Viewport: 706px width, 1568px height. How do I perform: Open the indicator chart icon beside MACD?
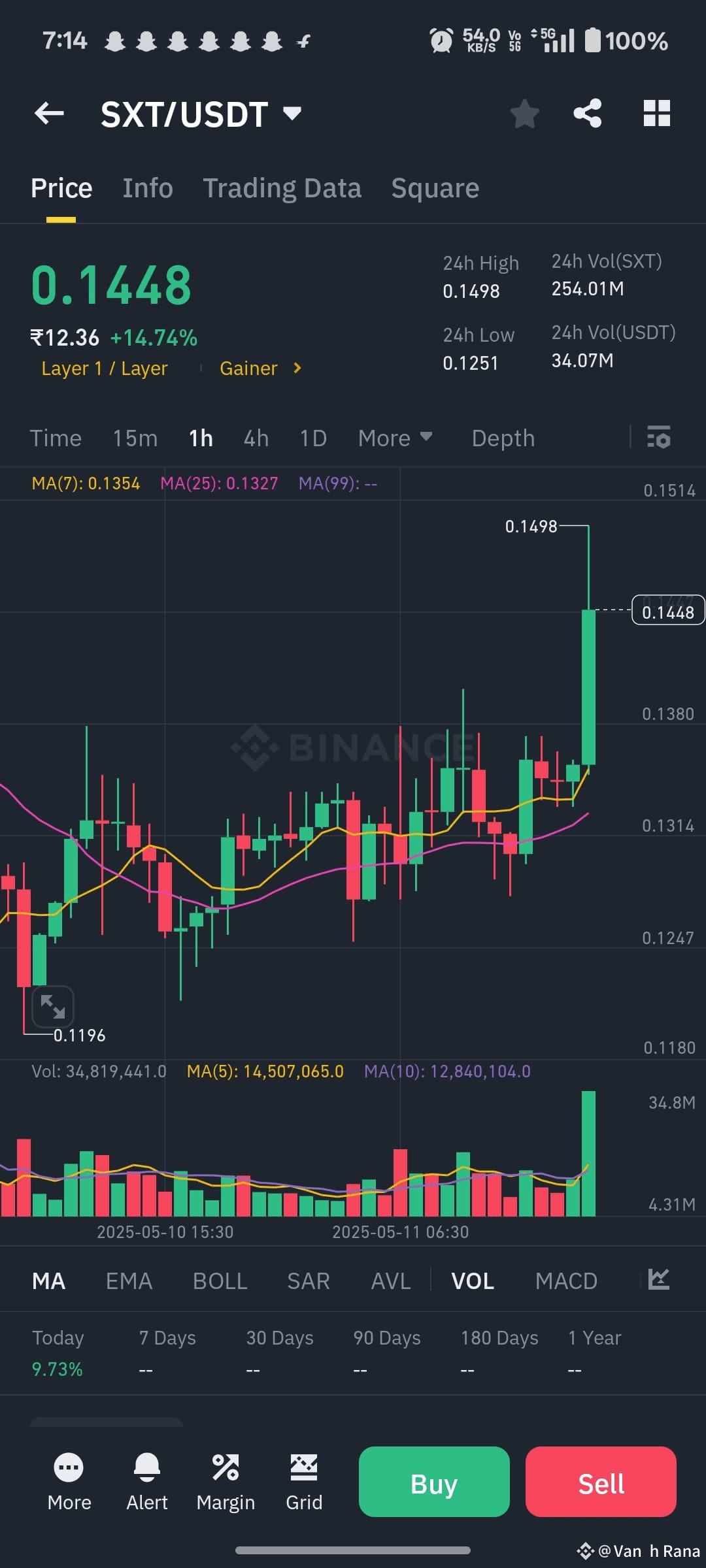click(x=659, y=1281)
